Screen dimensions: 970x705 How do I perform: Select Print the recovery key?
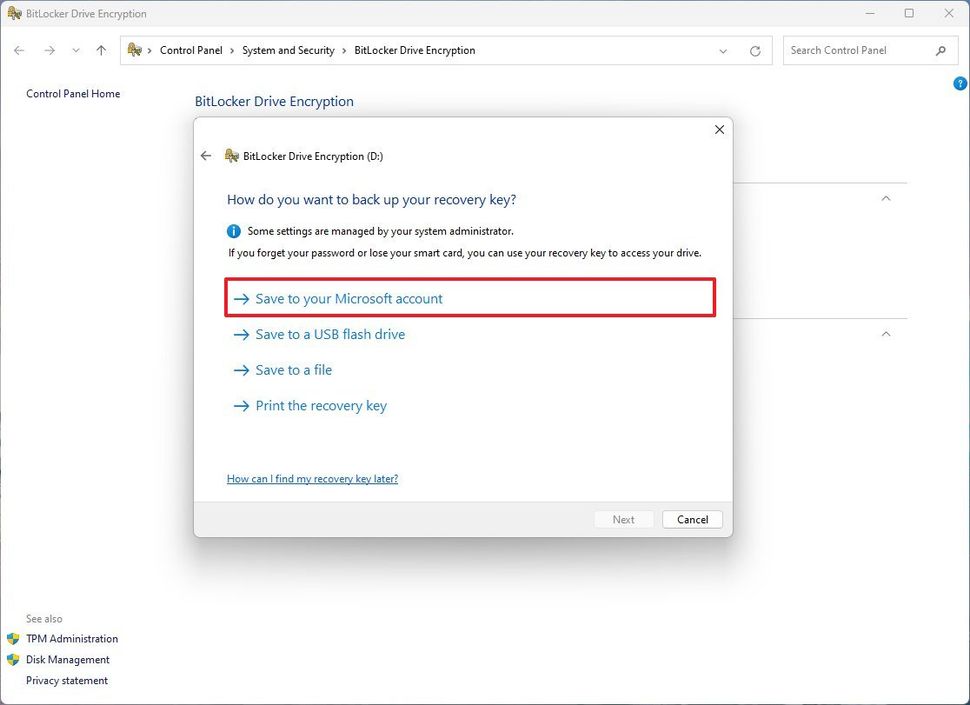(321, 405)
